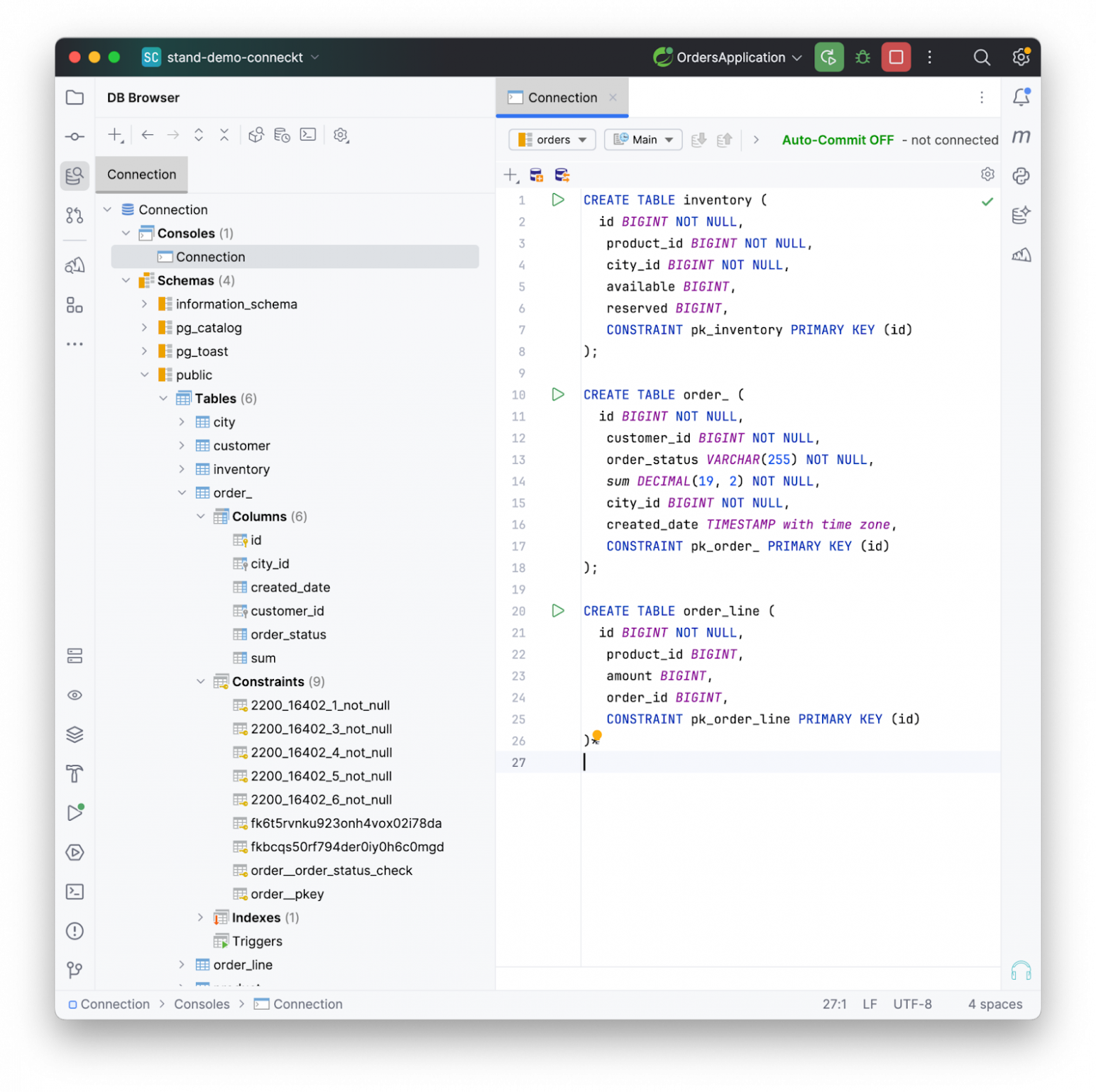Run the CREATE TABLE order_line statement
The image size is (1096, 1092).
(558, 611)
